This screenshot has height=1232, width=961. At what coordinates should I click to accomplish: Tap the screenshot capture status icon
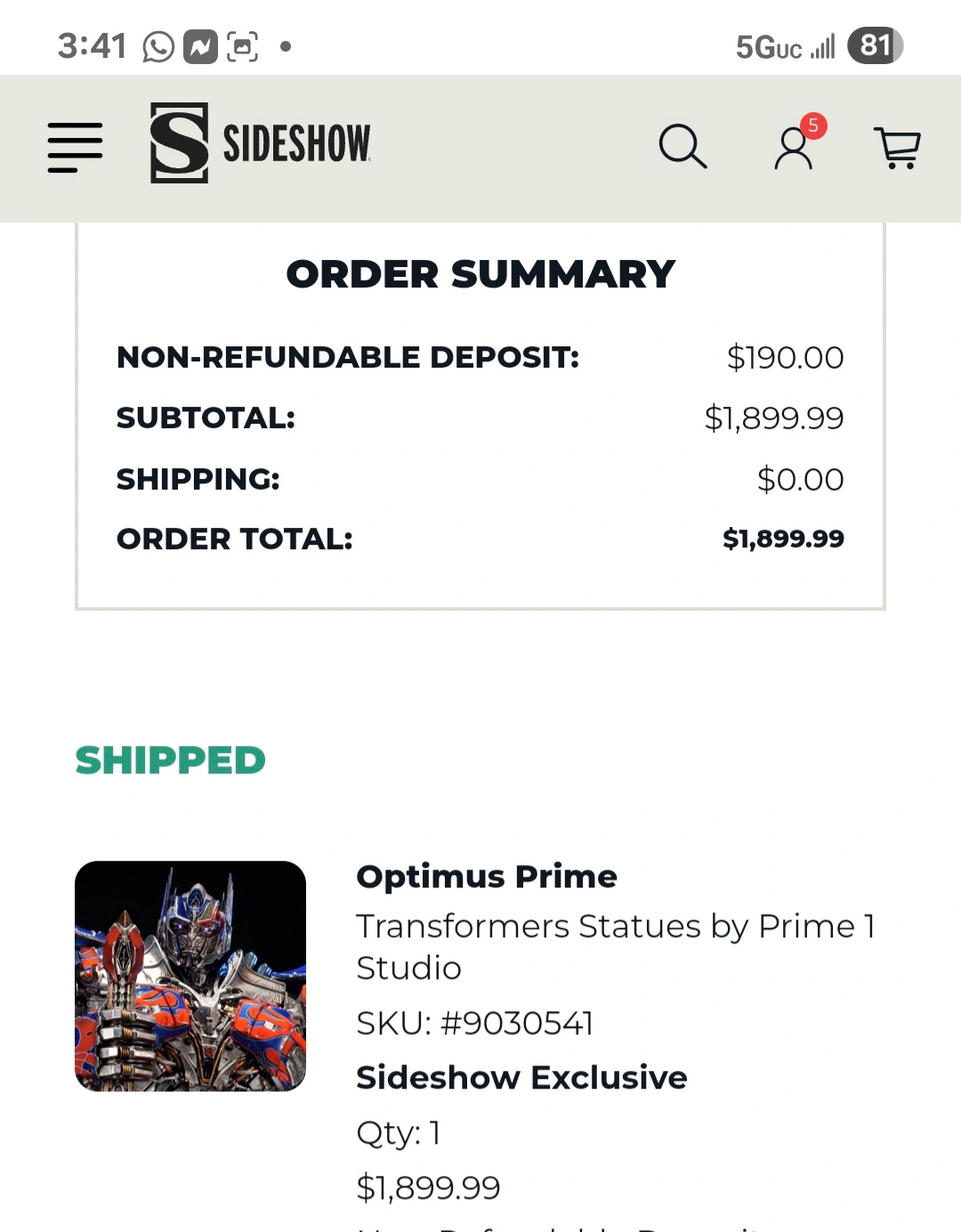(x=242, y=46)
